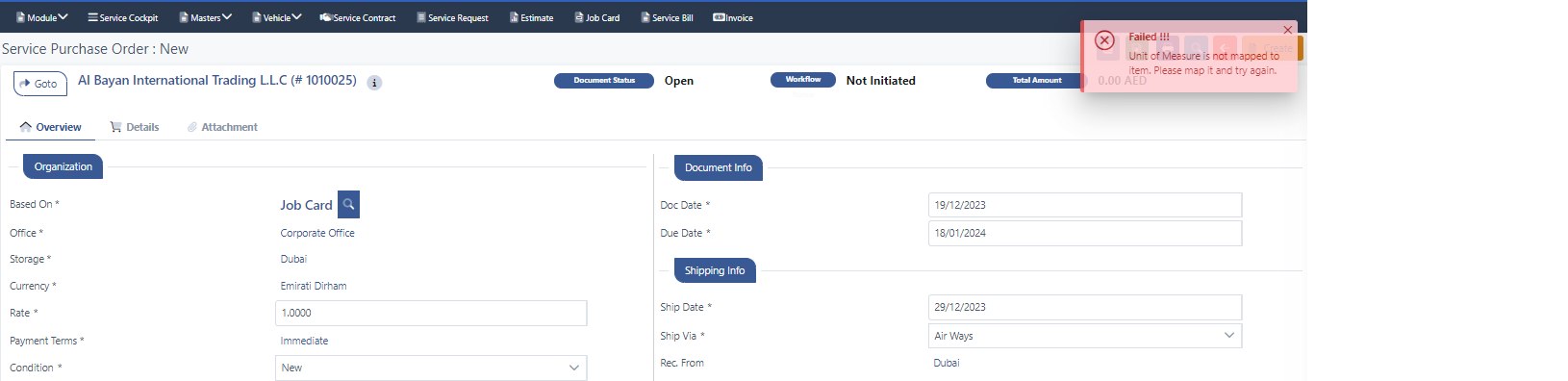Click the Goto arrow button
Viewport: 1568px width, 381px height.
[40, 84]
